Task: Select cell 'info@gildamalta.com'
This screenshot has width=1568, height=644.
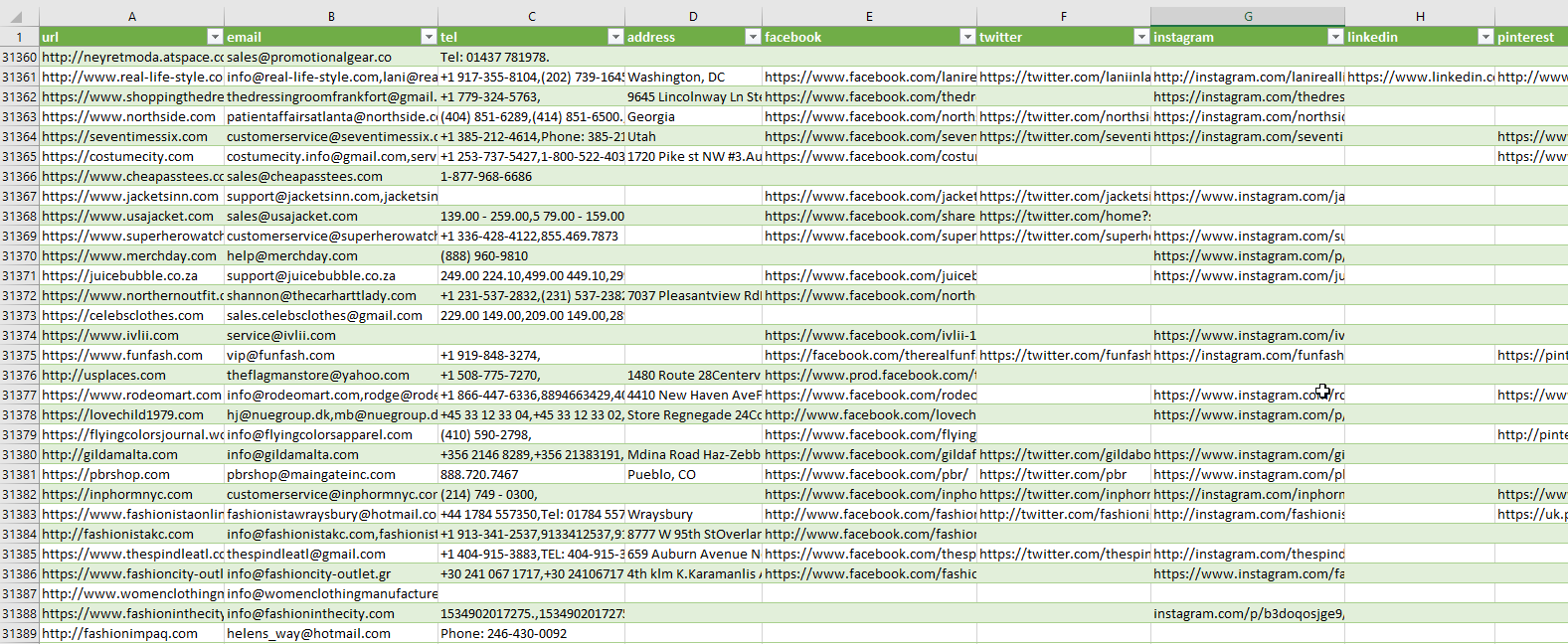Action: click(x=331, y=454)
